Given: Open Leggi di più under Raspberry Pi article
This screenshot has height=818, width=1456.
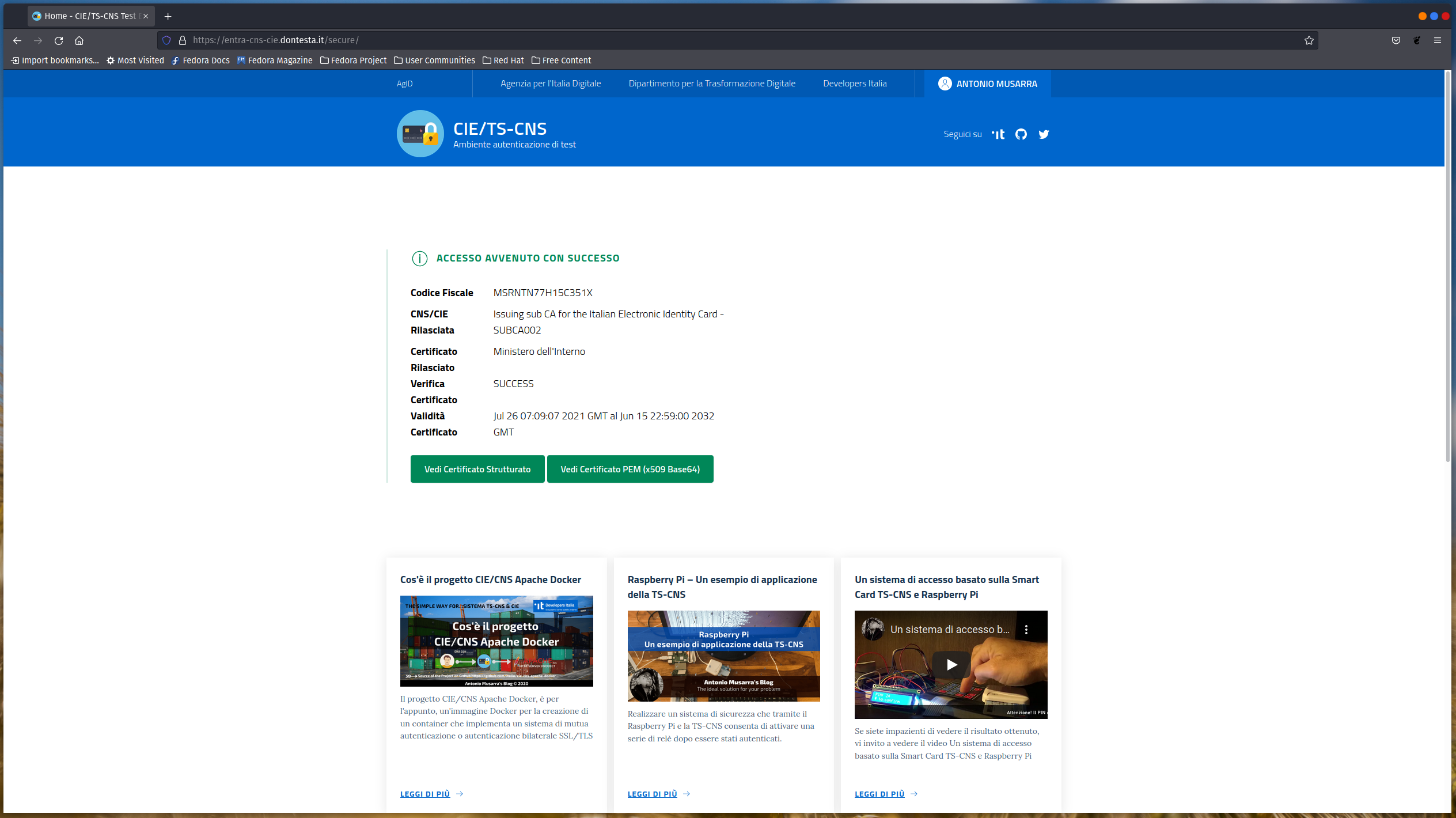Looking at the screenshot, I should [652, 794].
